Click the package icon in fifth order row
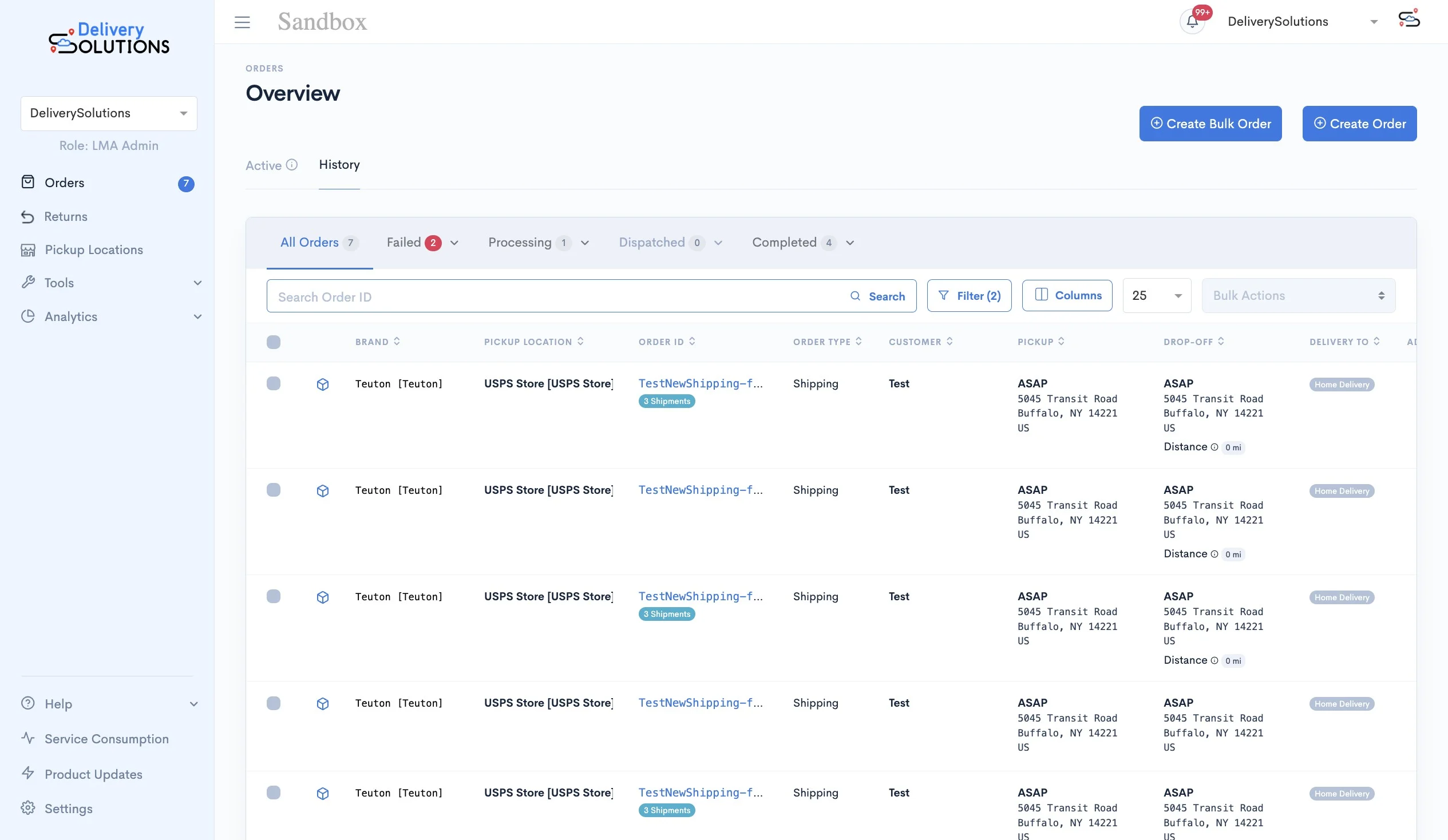Viewport: 1448px width, 840px height. pyautogui.click(x=323, y=794)
